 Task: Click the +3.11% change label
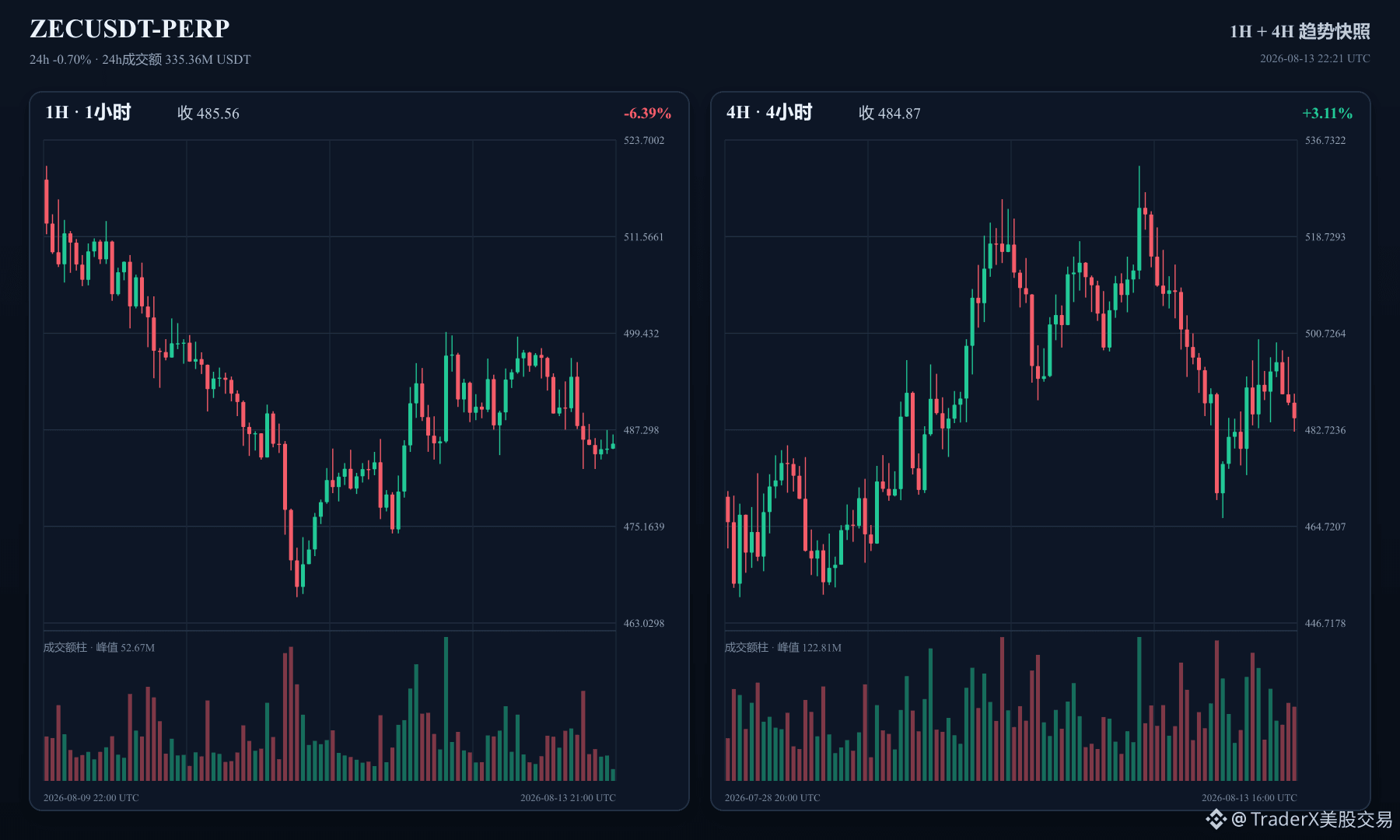(x=1328, y=114)
